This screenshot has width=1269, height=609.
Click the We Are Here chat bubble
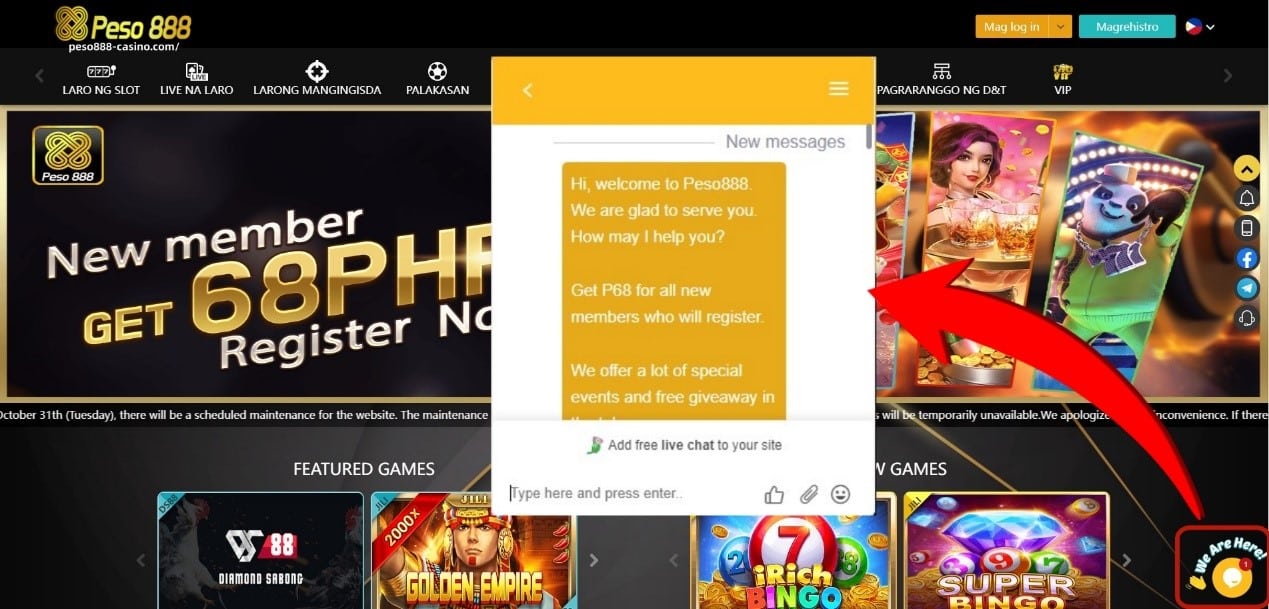[1223, 566]
